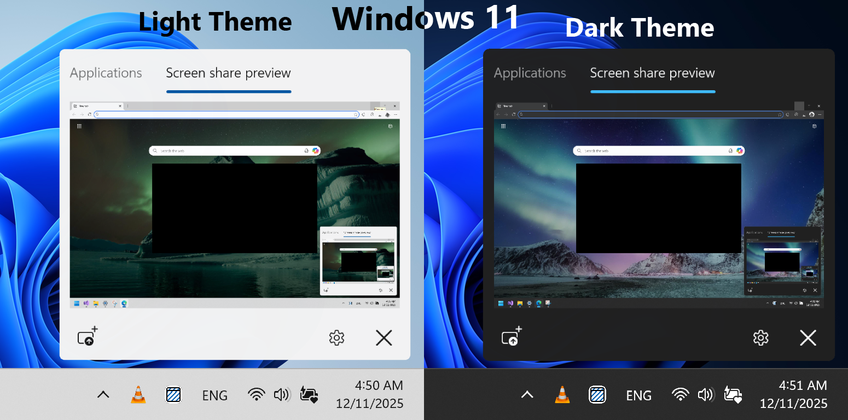The height and width of the screenshot is (420, 848).
Task: Select Screen share preview tab in dark panel
Action: (652, 73)
